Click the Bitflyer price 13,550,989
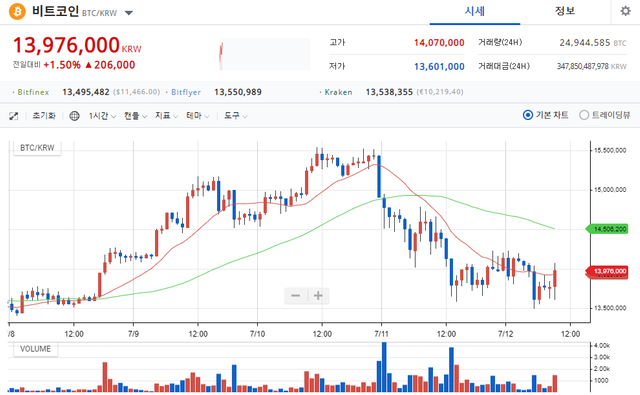Image resolution: width=640 pixels, height=395 pixels. 238,92
